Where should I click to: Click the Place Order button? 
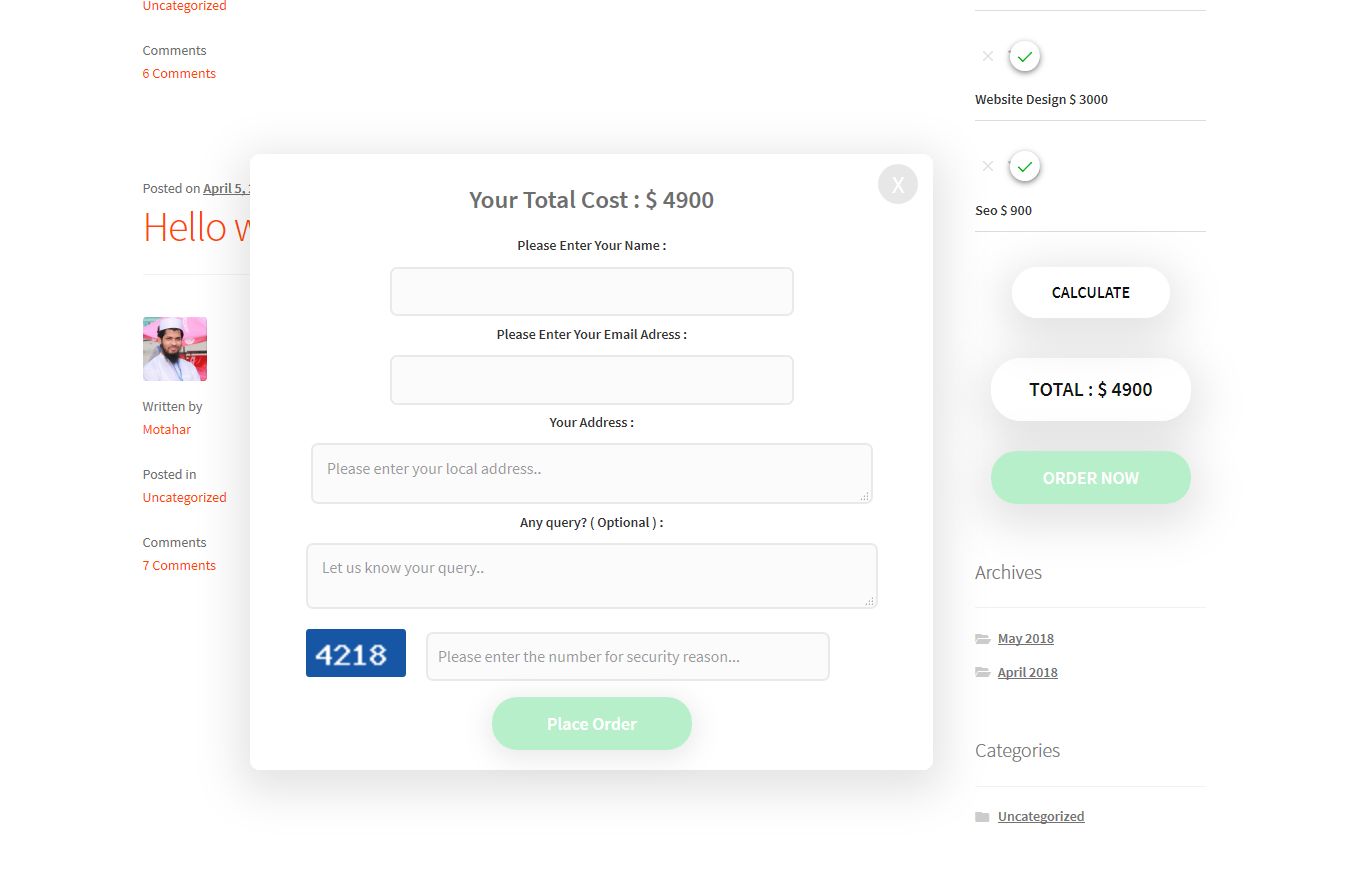pos(592,724)
